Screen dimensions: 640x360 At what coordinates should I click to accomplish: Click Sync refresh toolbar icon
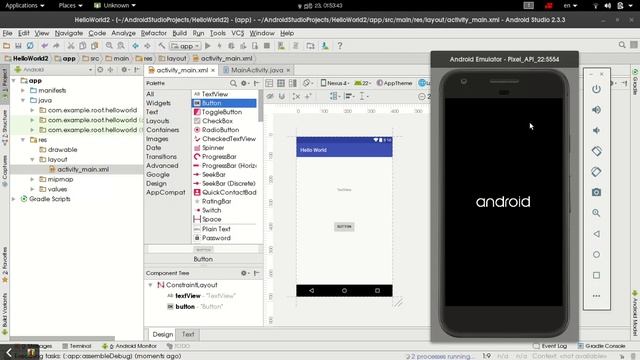[x=30, y=46]
